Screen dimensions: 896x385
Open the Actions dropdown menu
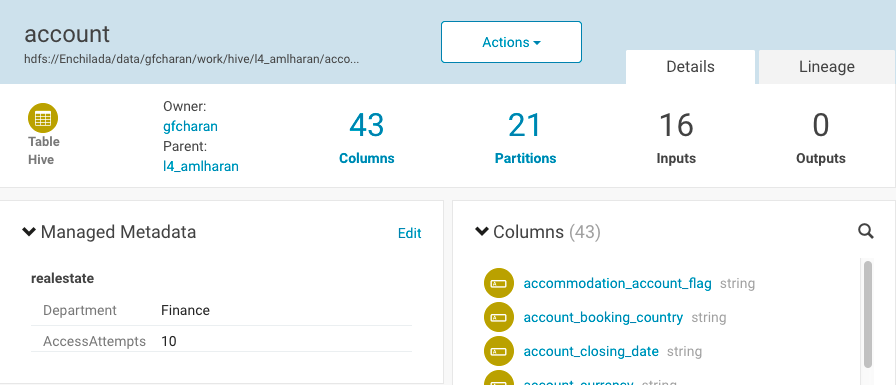(x=511, y=42)
